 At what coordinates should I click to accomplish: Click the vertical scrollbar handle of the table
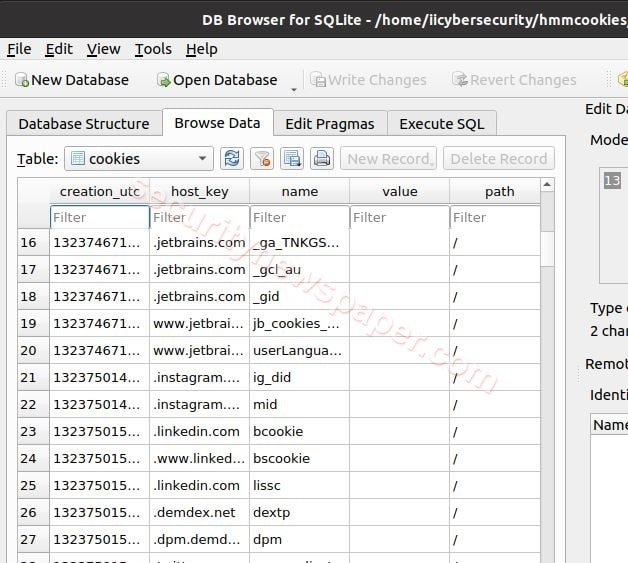(x=547, y=249)
